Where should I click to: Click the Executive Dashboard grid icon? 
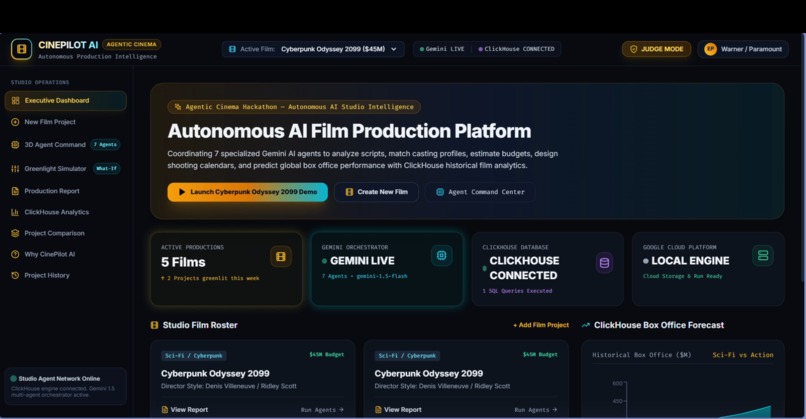point(15,101)
